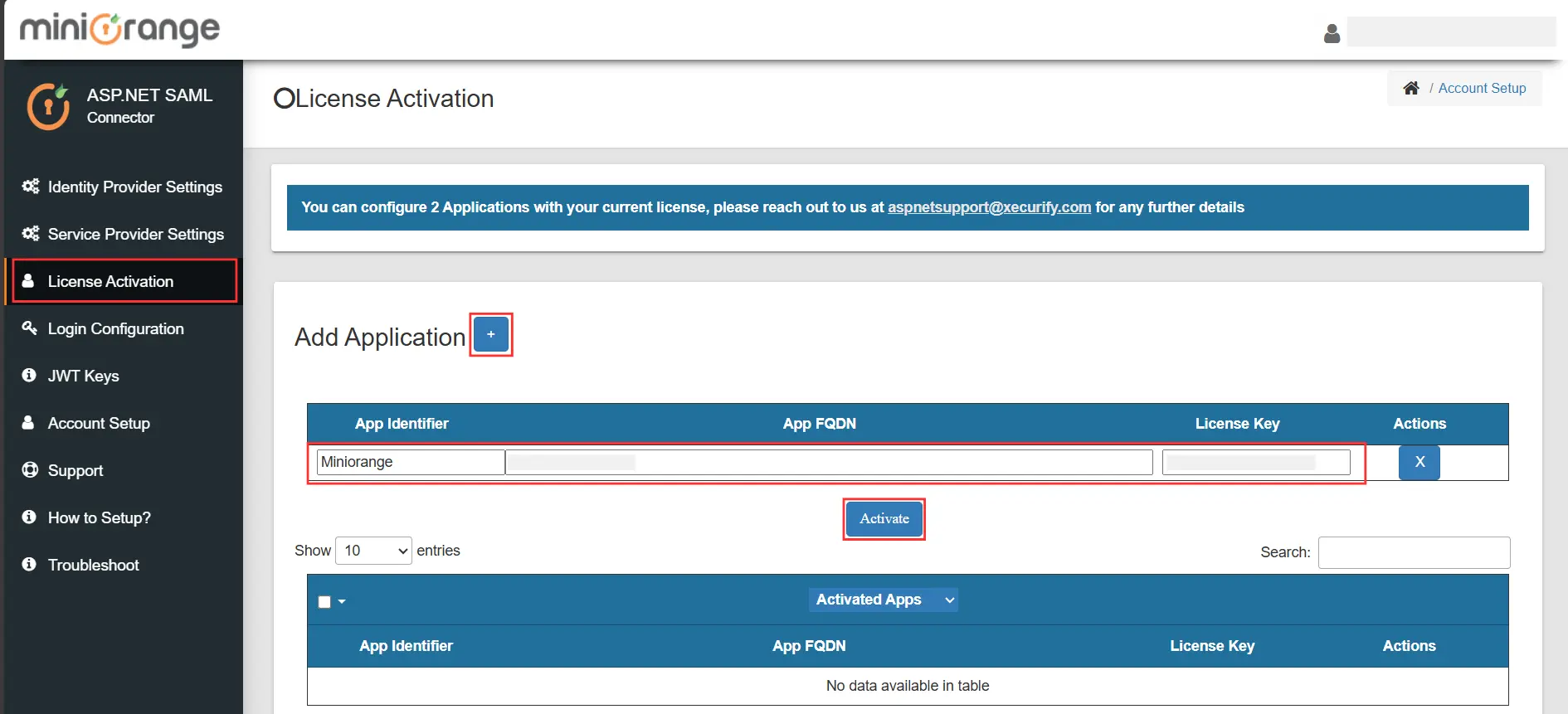The image size is (1568, 714).
Task: Click the ASP.NET SAML Connector logo icon
Action: pos(48,106)
